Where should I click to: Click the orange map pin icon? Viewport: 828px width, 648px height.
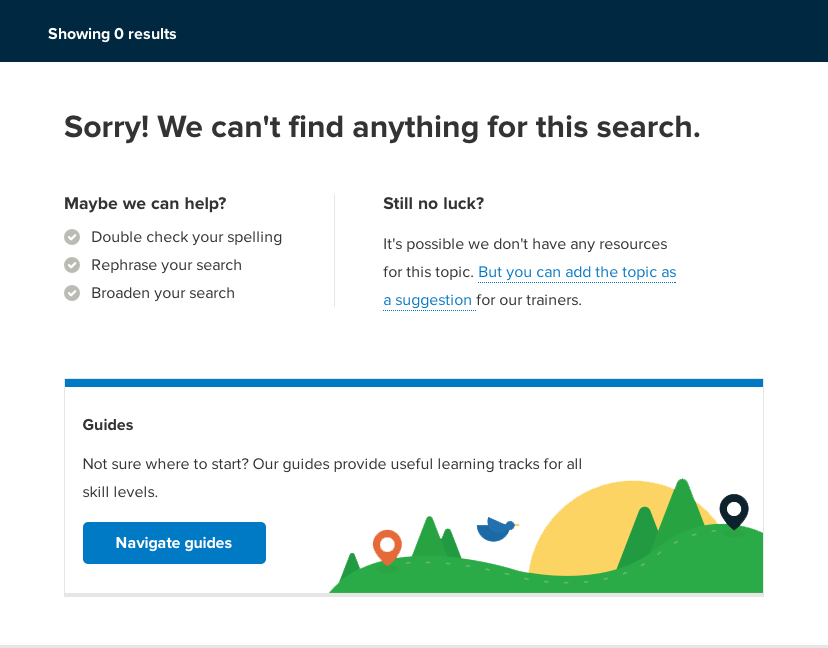[387, 546]
